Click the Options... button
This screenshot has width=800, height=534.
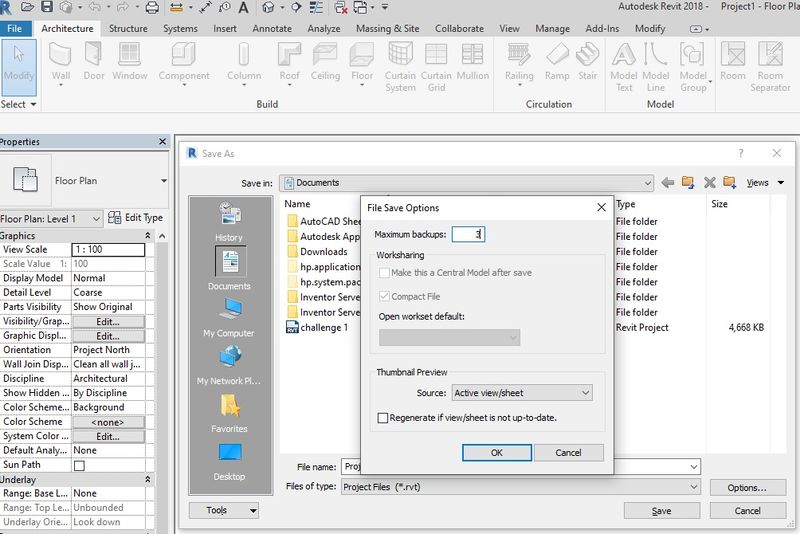(747, 488)
